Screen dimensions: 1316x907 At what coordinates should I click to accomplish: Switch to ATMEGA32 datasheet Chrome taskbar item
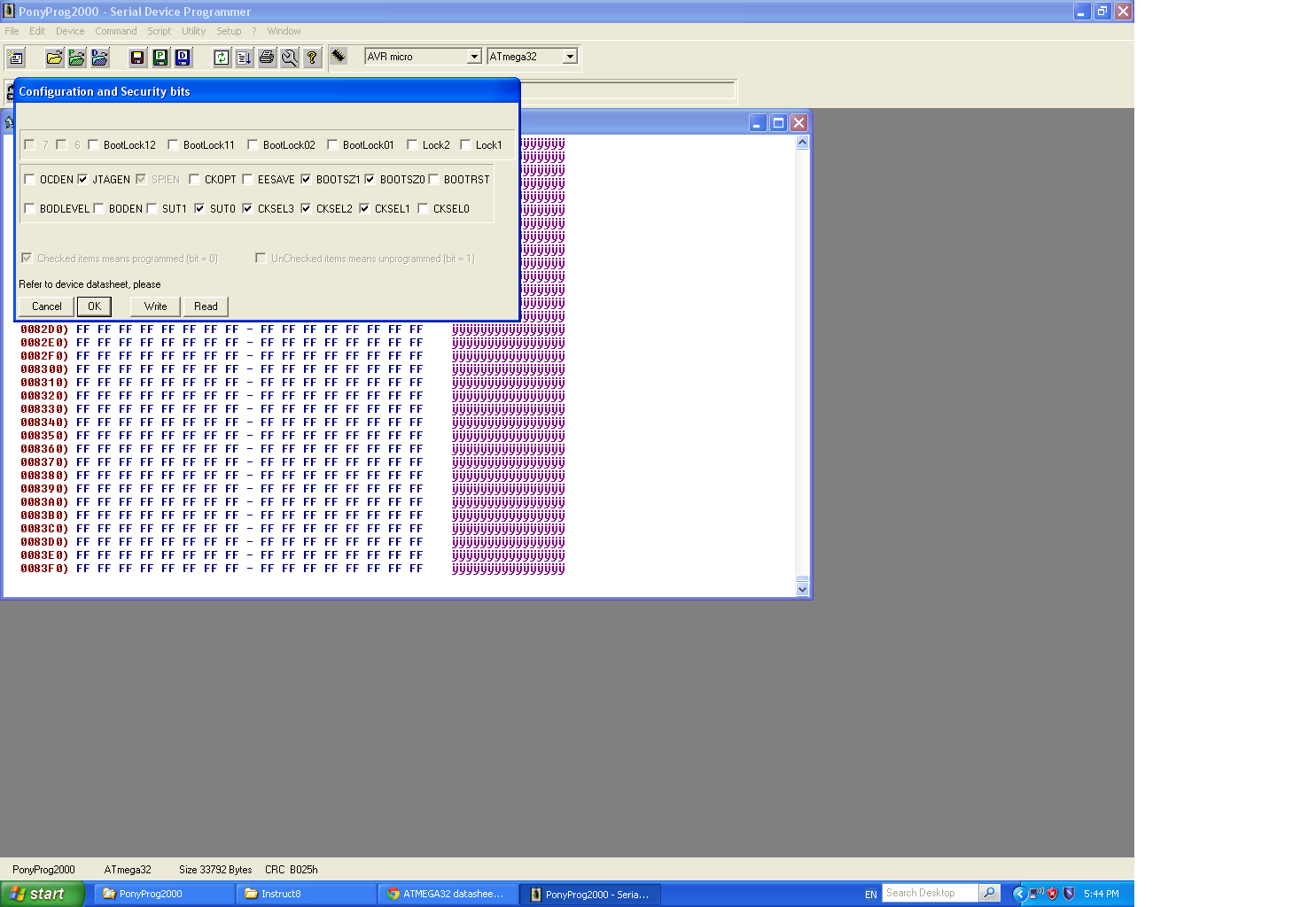[448, 894]
